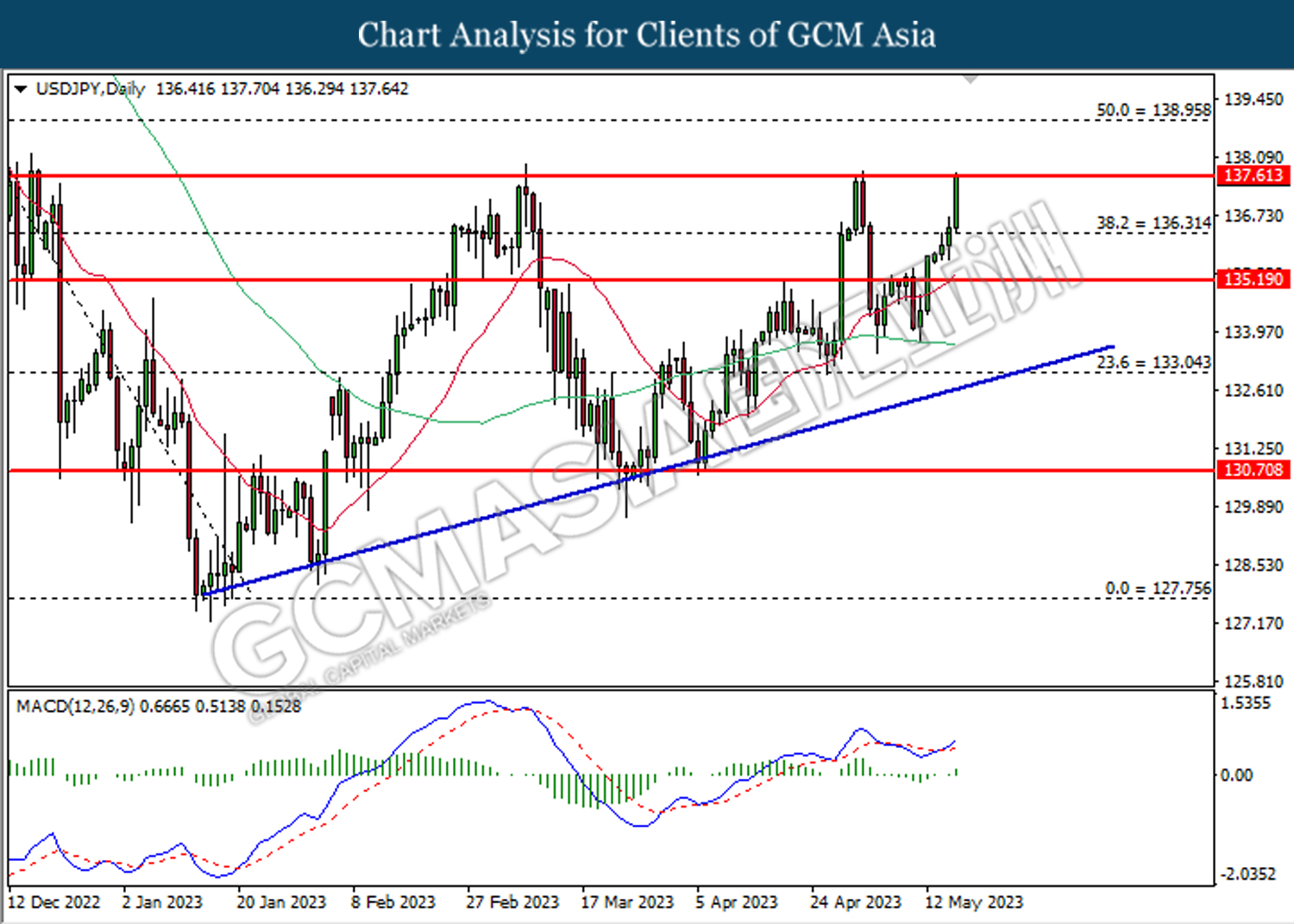Screen dimensions: 1294x924
Task: Click the 133.970 price axis value
Action: [x=1253, y=332]
